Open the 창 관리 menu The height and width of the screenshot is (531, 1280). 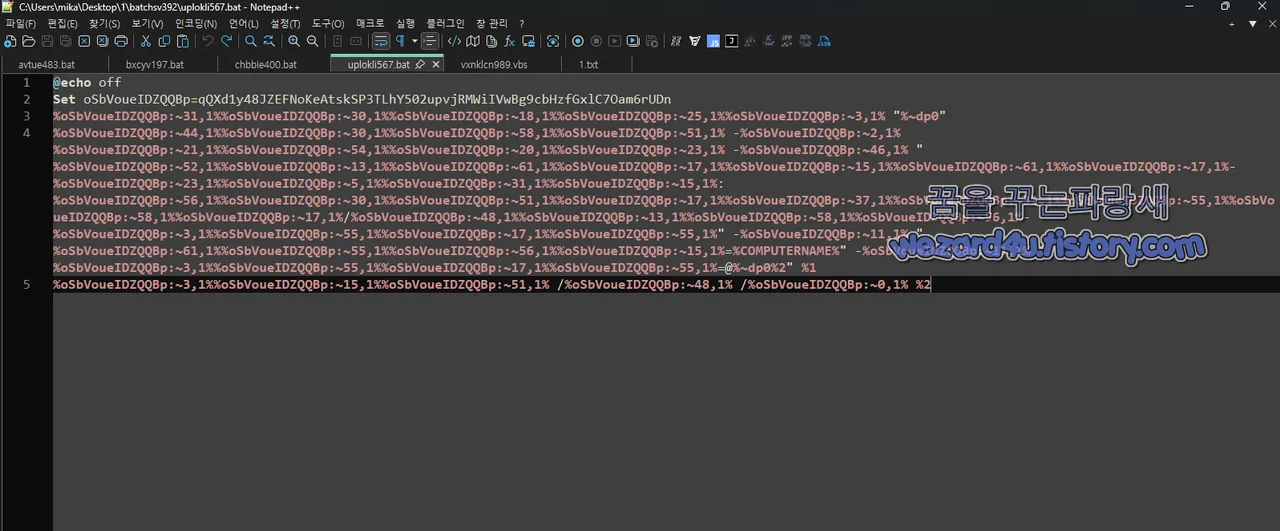pos(491,23)
